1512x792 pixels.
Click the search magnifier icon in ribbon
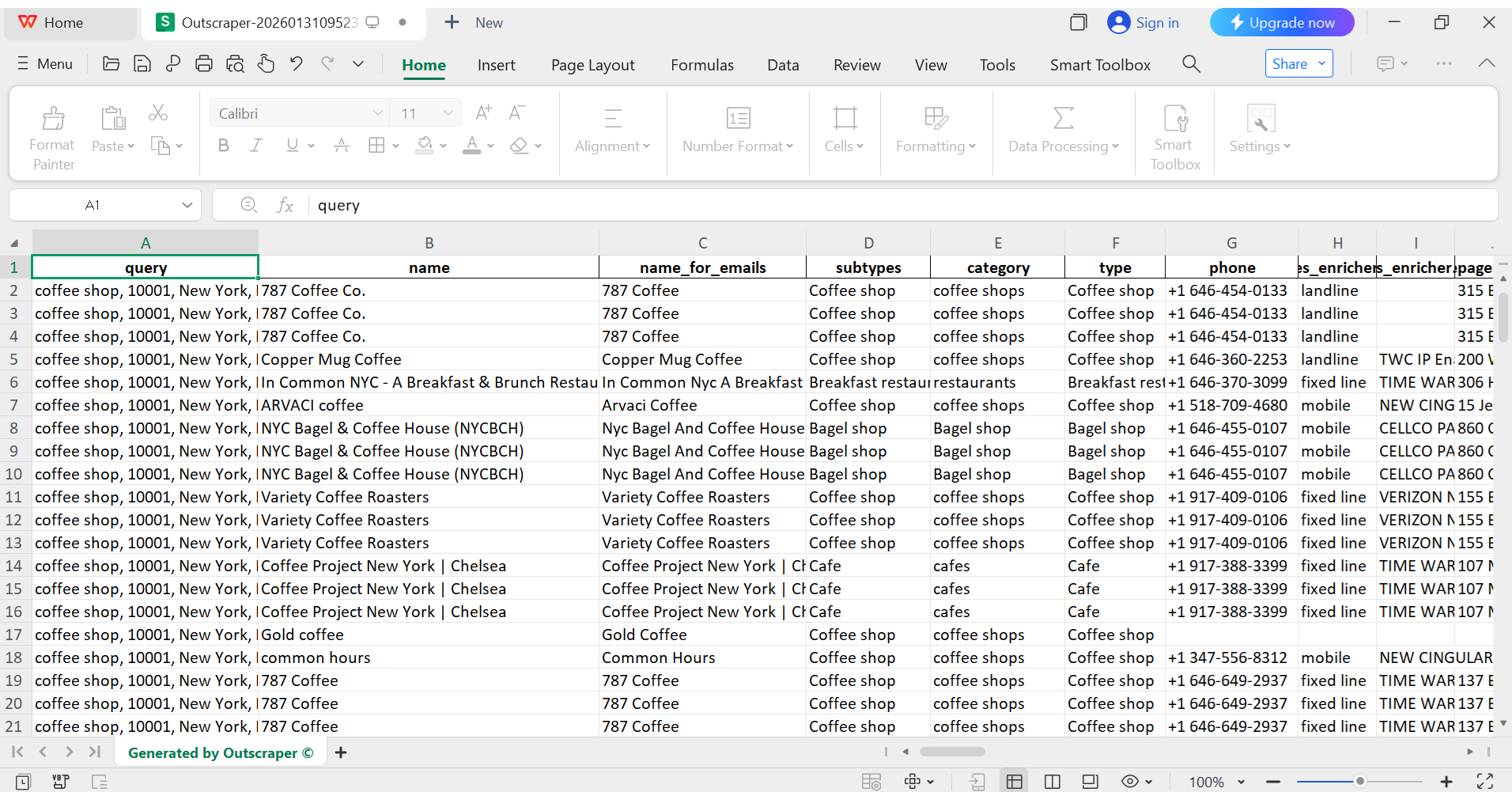pos(1191,64)
